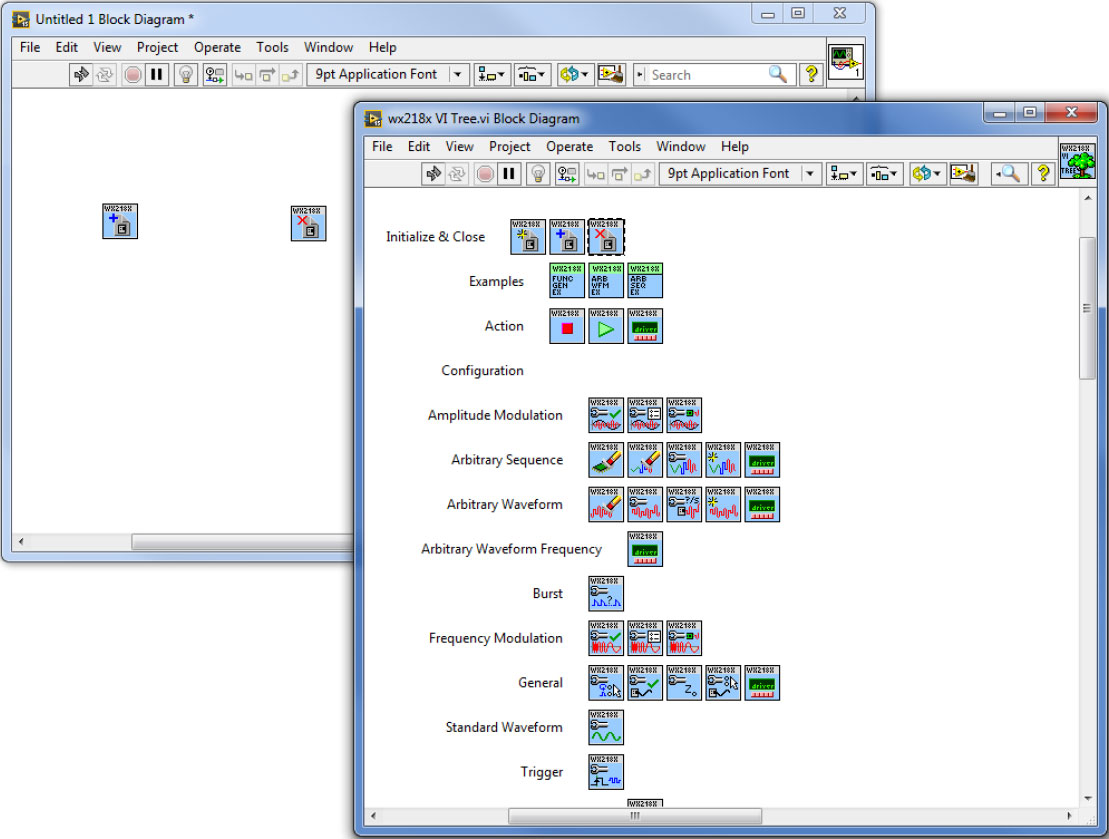Image resolution: width=1109 pixels, height=839 pixels.
Task: Select the Burst configuration VI icon
Action: pos(606,594)
